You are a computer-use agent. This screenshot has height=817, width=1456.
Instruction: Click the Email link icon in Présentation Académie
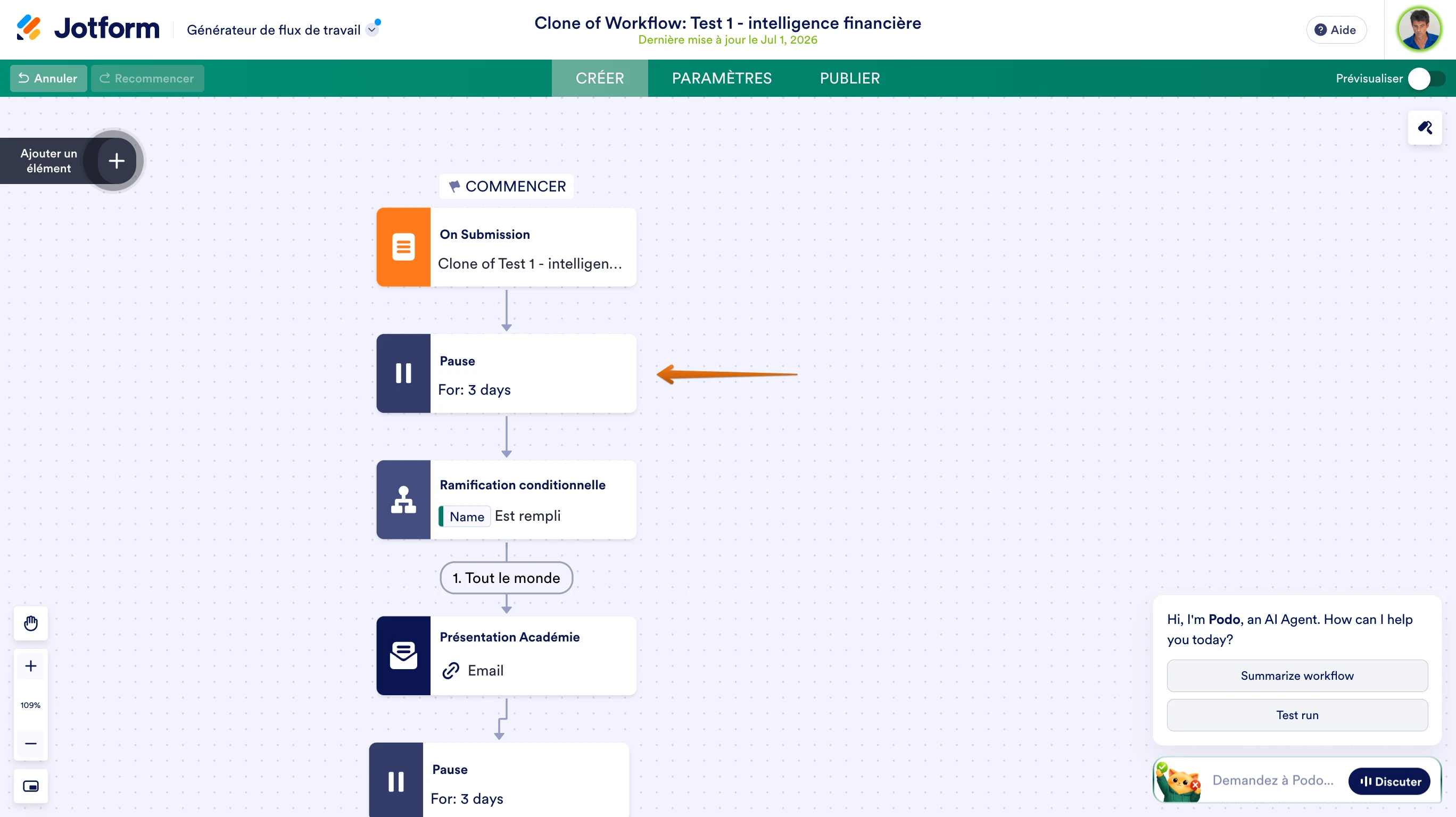(451, 671)
